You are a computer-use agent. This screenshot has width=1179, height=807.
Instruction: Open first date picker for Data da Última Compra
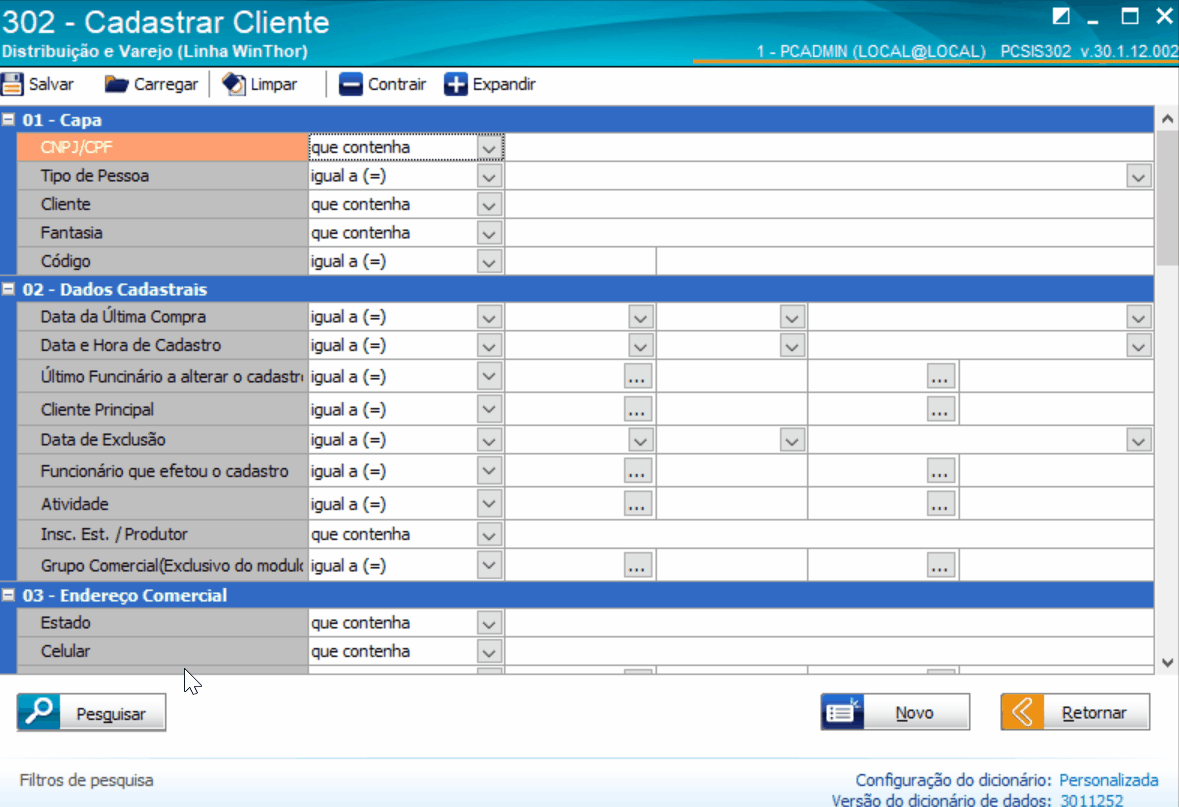pos(641,317)
